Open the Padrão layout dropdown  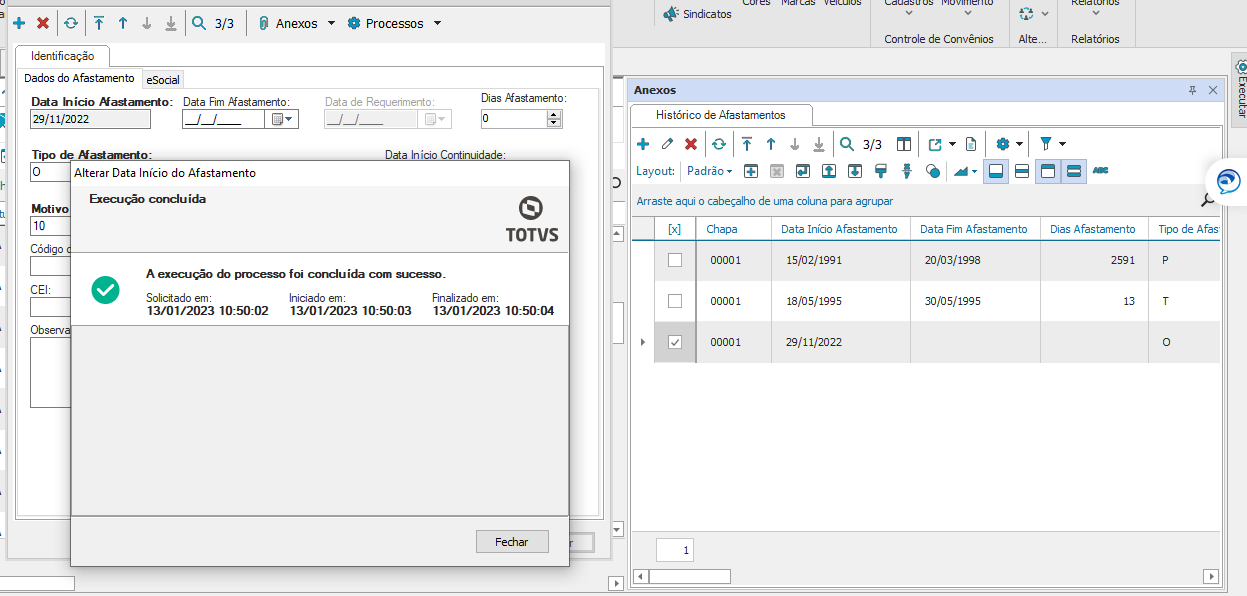point(709,171)
